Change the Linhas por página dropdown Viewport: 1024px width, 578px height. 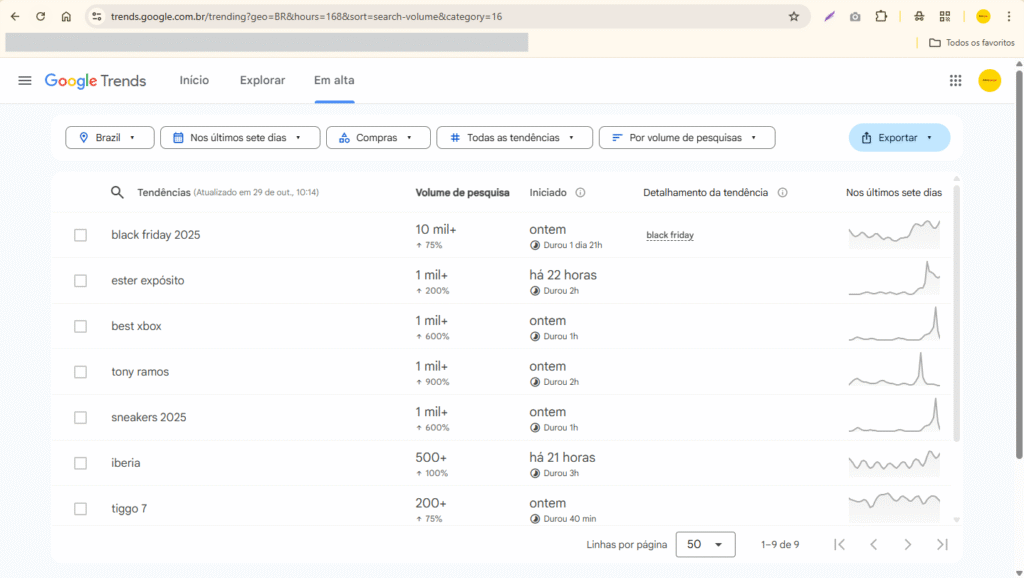[705, 544]
